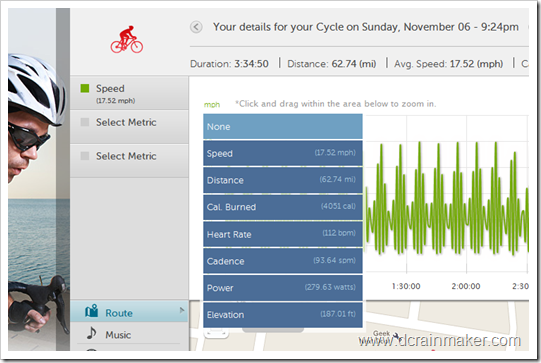Viewport: 541px width, 363px height.
Task: Click the gray swatch of first Select Metric
Action: tap(85, 122)
